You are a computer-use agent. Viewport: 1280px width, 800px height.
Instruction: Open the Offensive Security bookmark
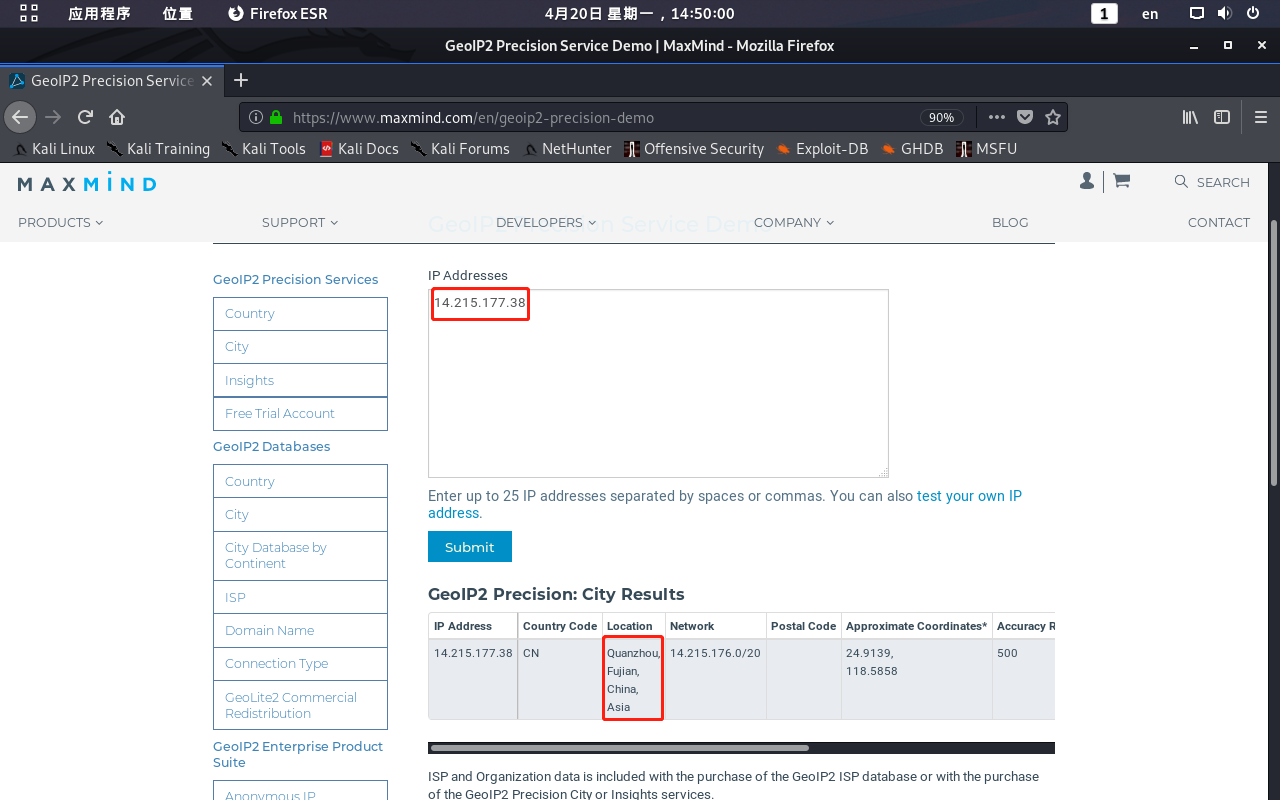(x=694, y=149)
